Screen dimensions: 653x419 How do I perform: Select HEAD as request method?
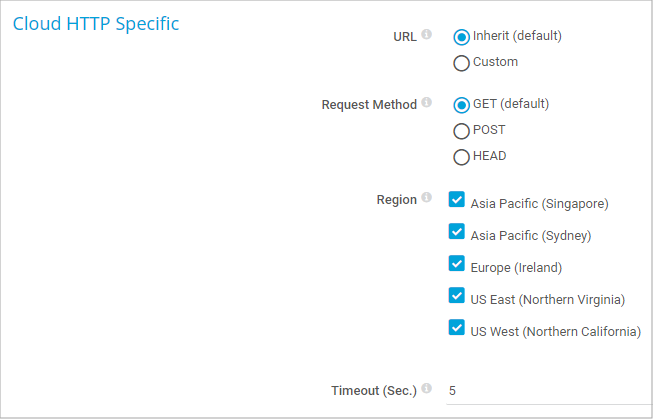[461, 156]
